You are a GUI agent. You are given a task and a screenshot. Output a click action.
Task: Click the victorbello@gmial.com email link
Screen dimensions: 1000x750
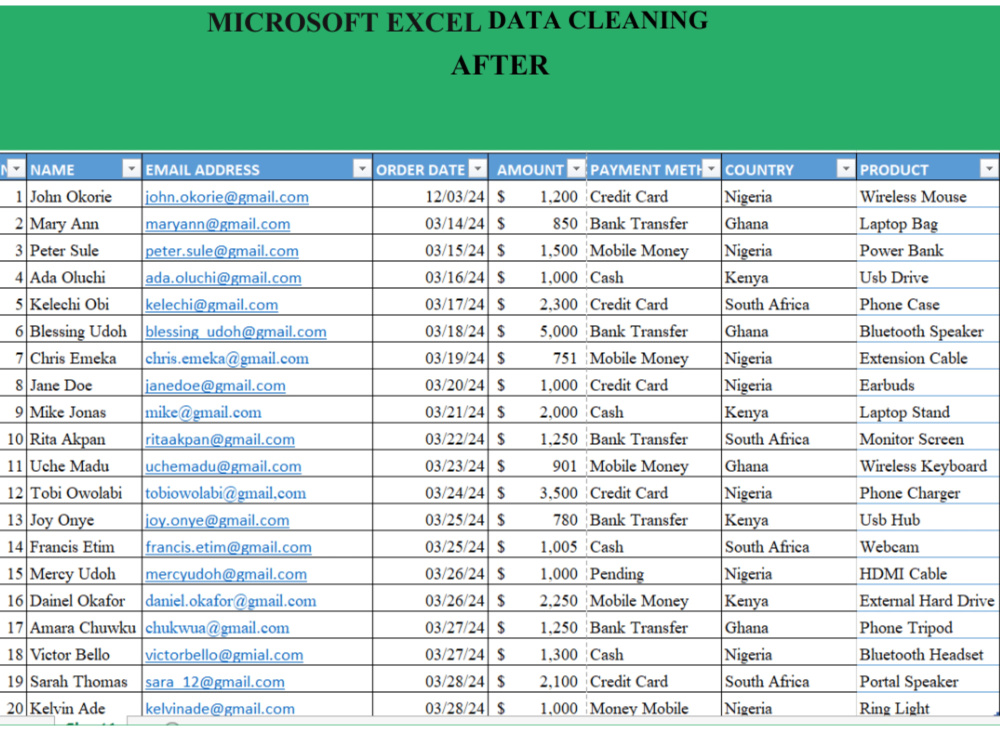[x=224, y=655]
